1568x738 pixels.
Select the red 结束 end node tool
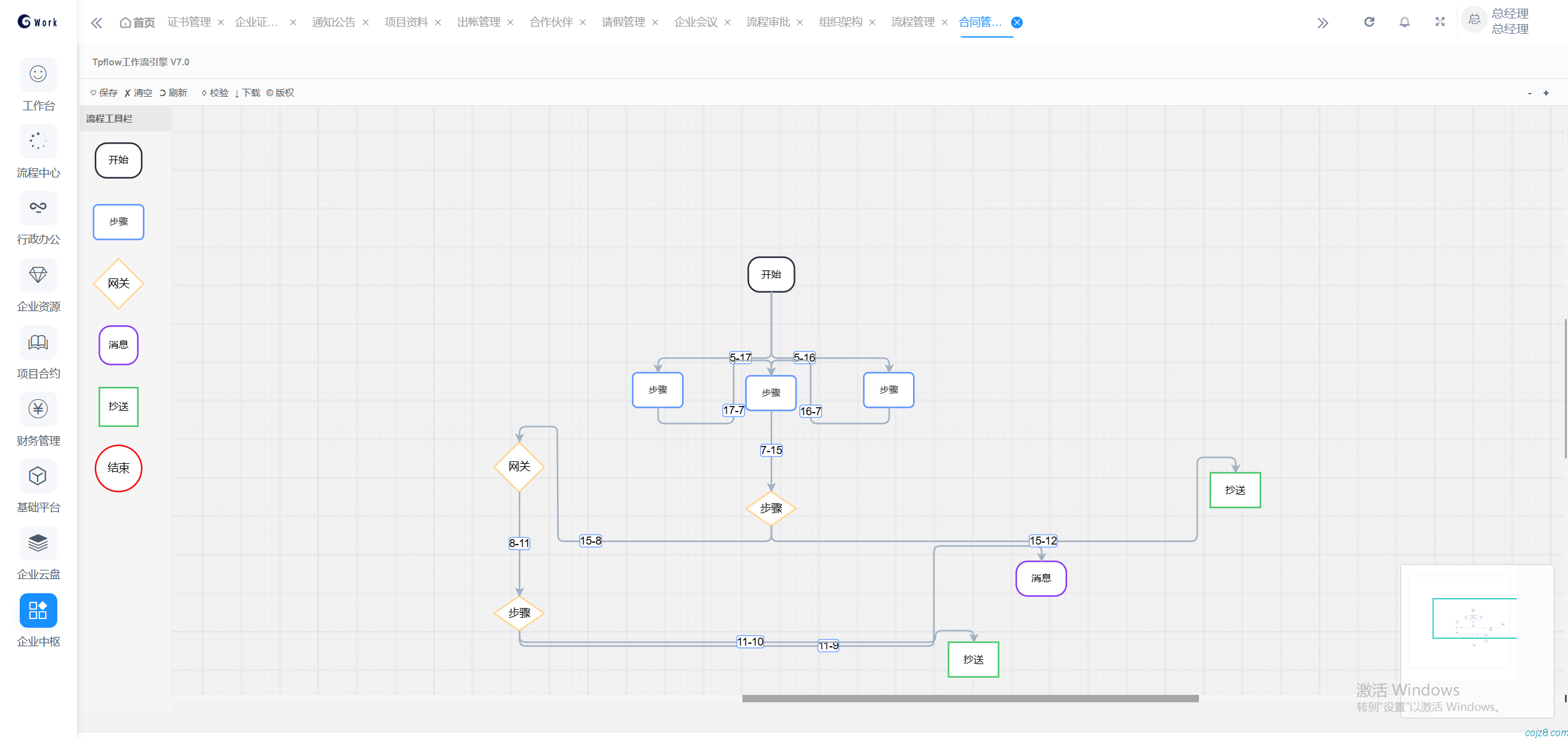point(118,468)
